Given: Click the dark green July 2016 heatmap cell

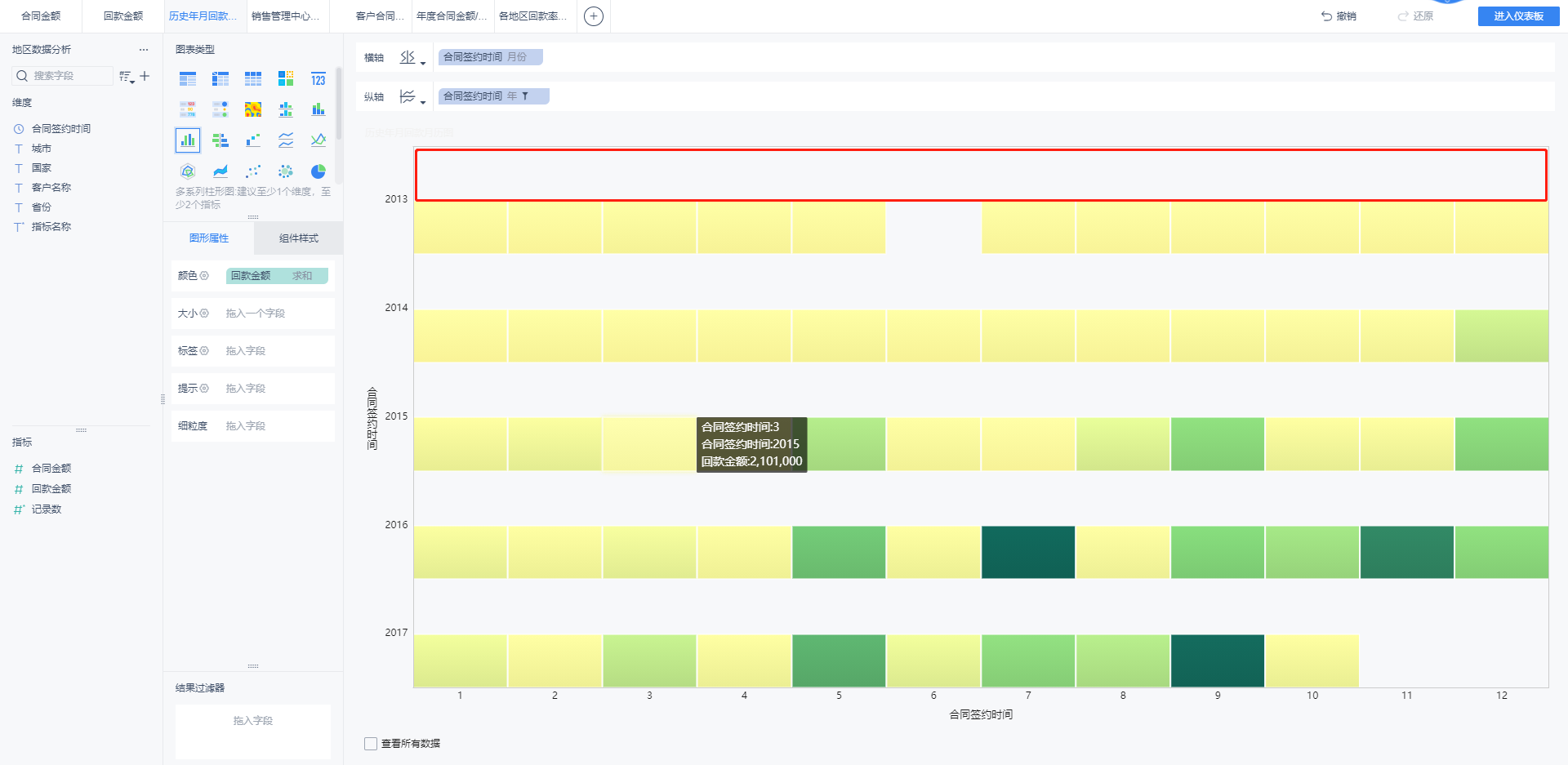Looking at the screenshot, I should tap(1028, 552).
